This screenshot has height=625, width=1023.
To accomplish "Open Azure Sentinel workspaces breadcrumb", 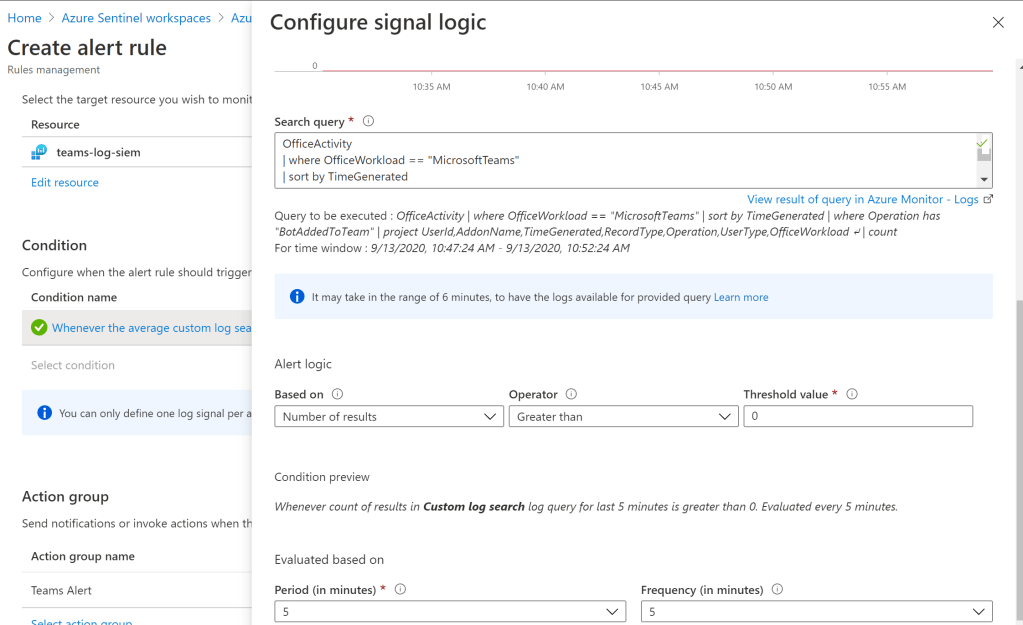I will pyautogui.click(x=136, y=18).
